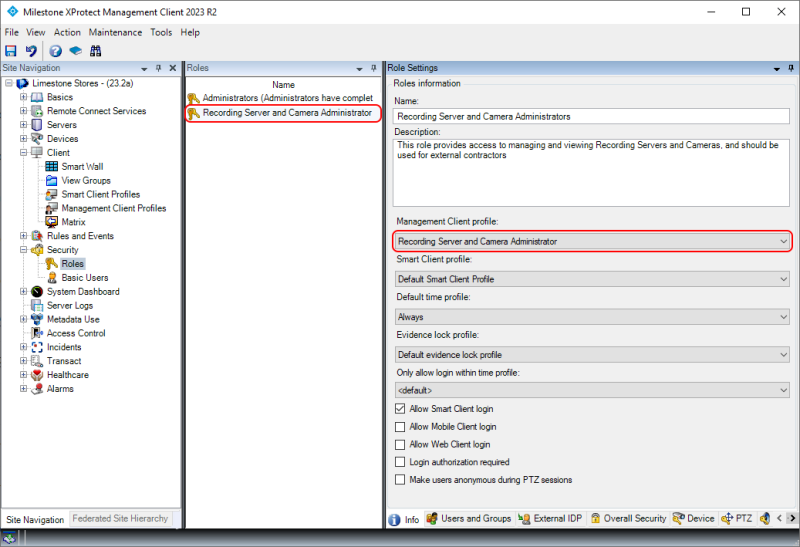Uncheck Allow Smart Client login
The height and width of the screenshot is (547, 800).
(x=400, y=409)
